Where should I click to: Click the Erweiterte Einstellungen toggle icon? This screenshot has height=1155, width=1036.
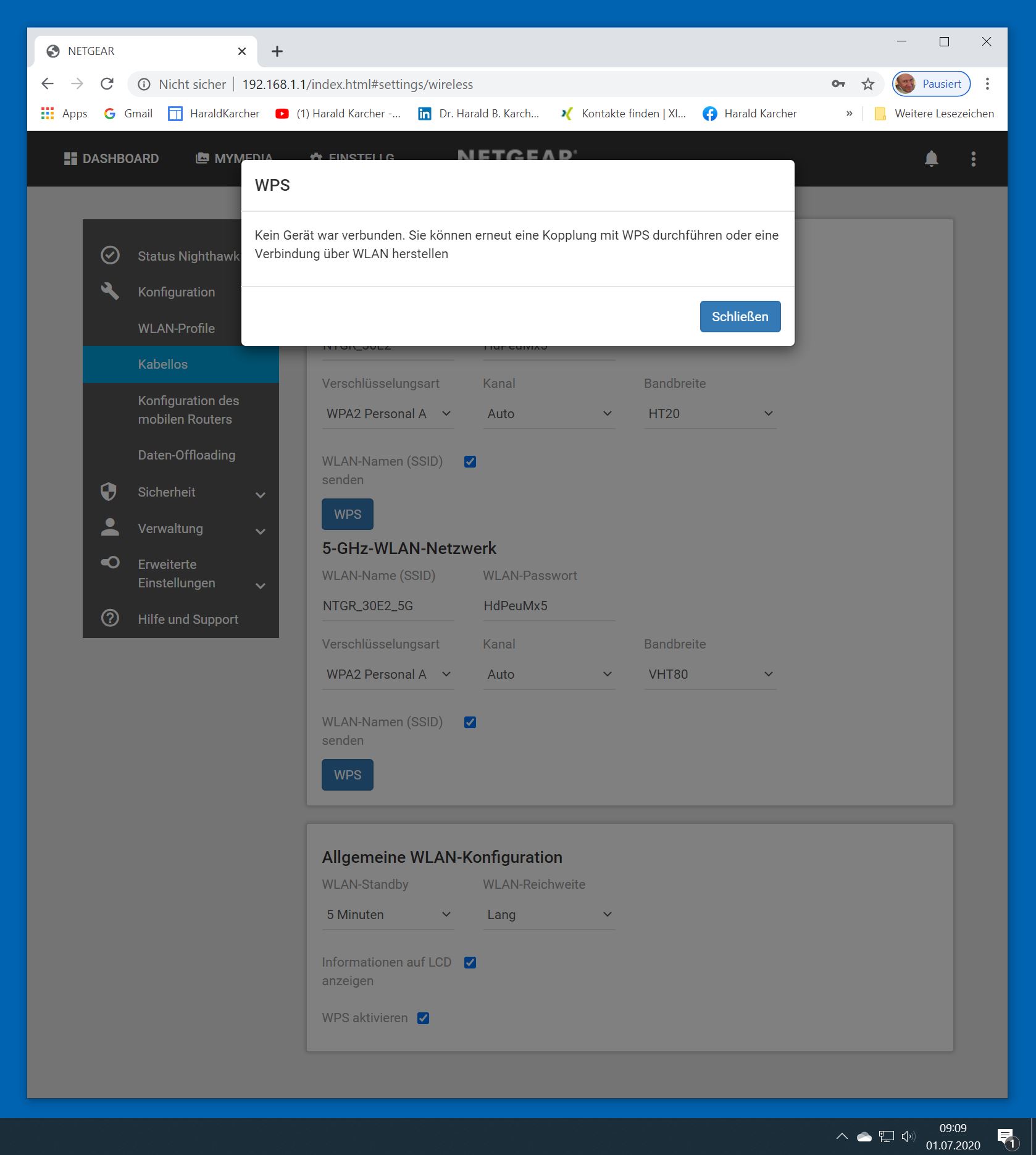coord(110,562)
